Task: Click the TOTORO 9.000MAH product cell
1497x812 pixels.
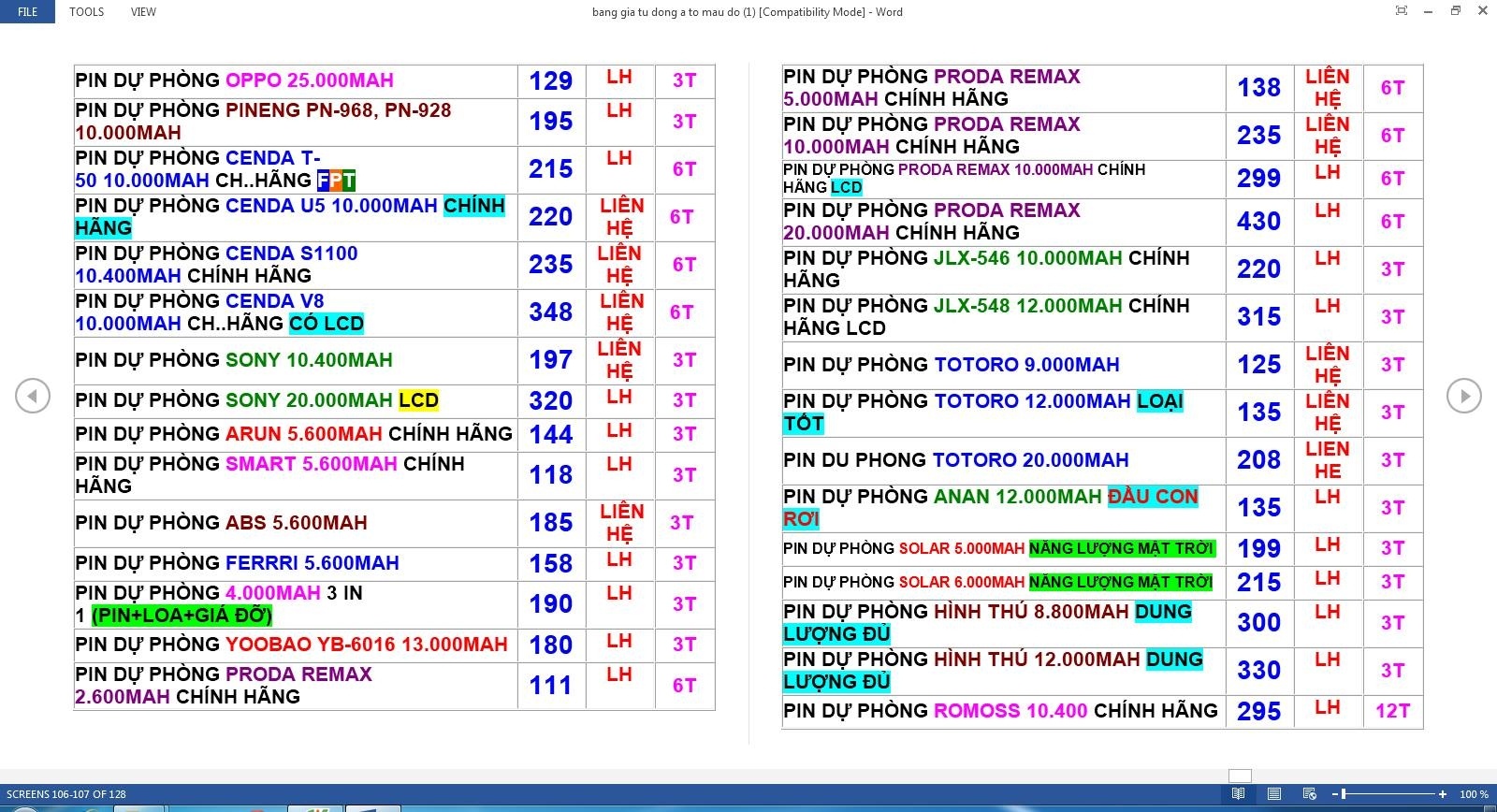Action: (x=1004, y=365)
